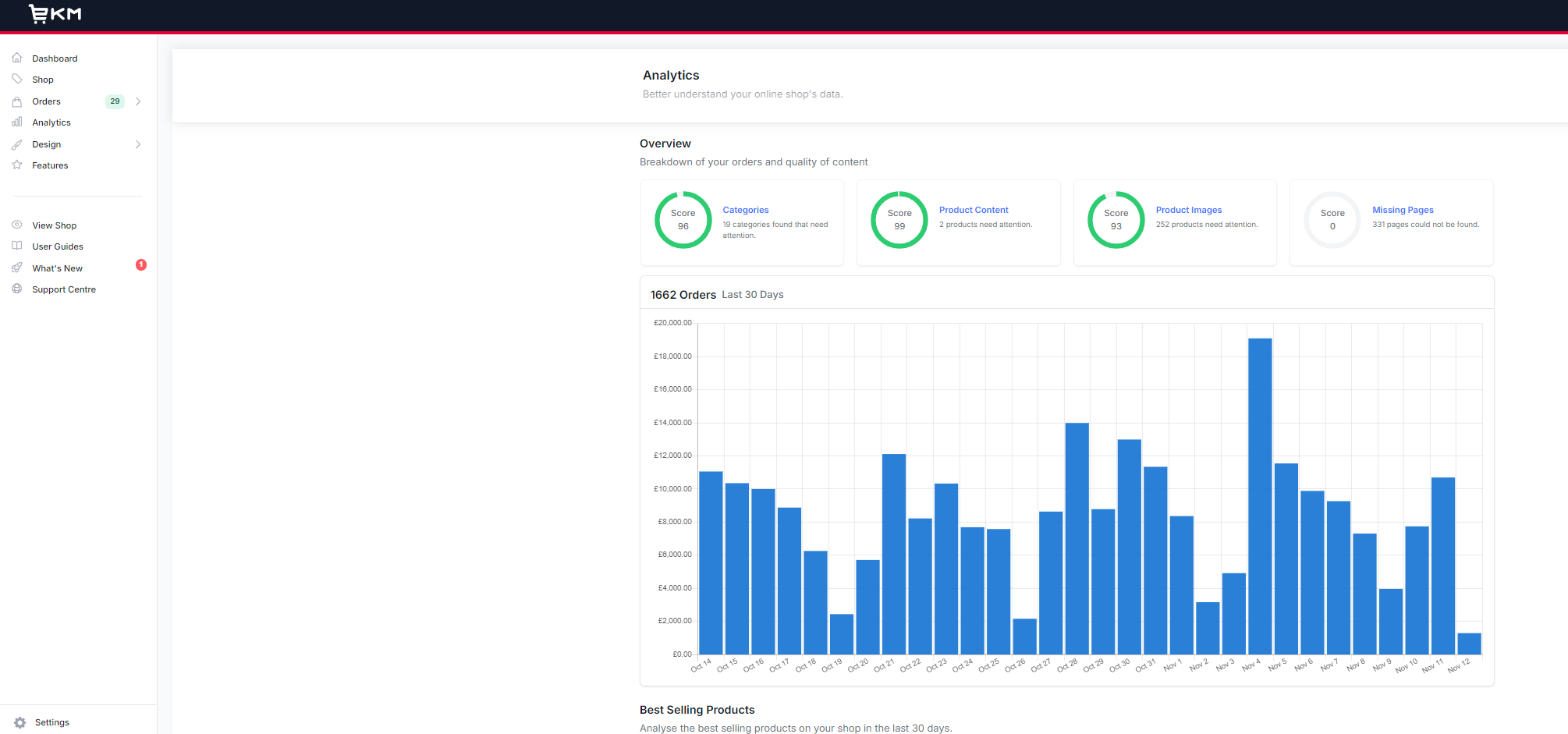1568x734 pixels.
Task: Expand the Design submenu chevron
Action: pos(138,144)
